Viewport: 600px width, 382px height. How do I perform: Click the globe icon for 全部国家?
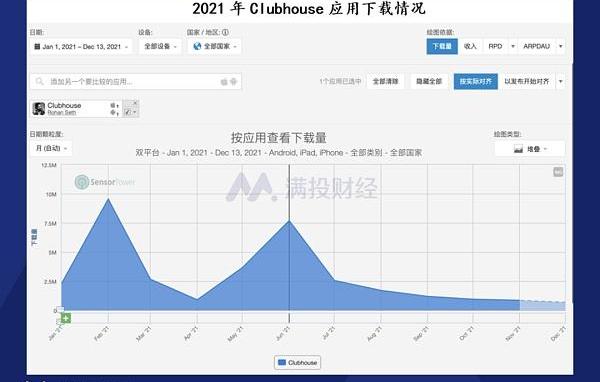tap(197, 46)
